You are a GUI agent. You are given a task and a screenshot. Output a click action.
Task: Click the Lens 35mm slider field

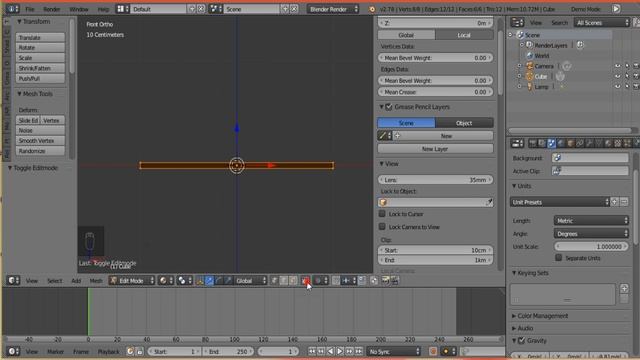pyautogui.click(x=435, y=180)
